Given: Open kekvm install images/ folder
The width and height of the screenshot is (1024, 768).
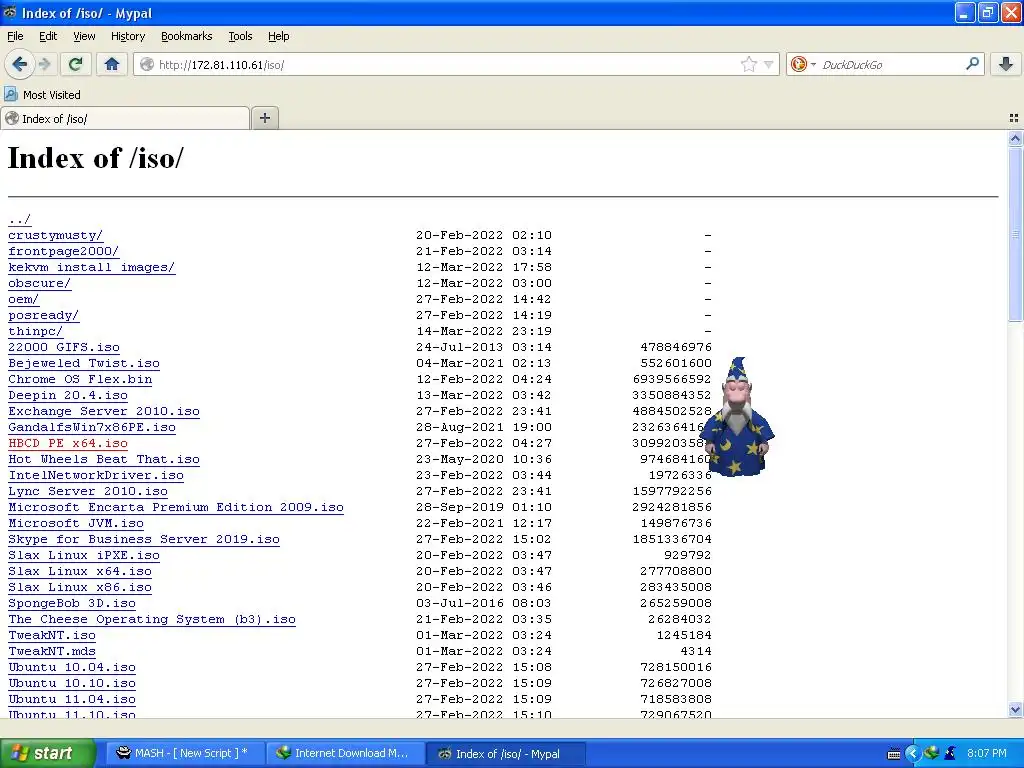Looking at the screenshot, I should tap(91, 267).
